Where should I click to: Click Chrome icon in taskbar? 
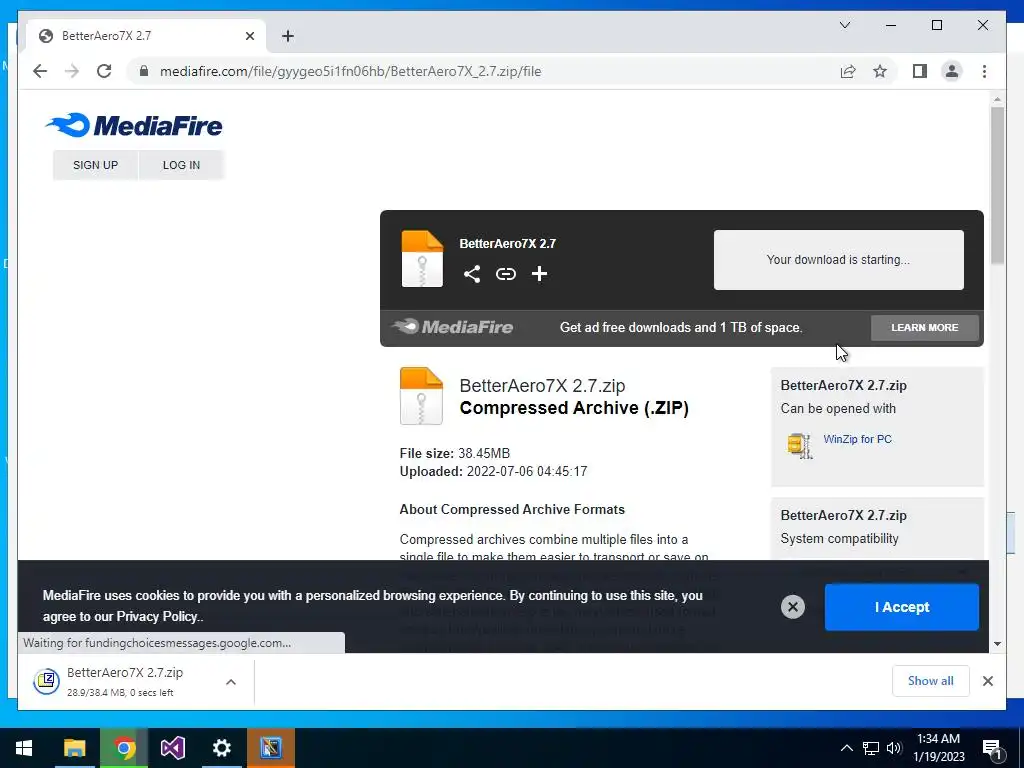tap(124, 748)
